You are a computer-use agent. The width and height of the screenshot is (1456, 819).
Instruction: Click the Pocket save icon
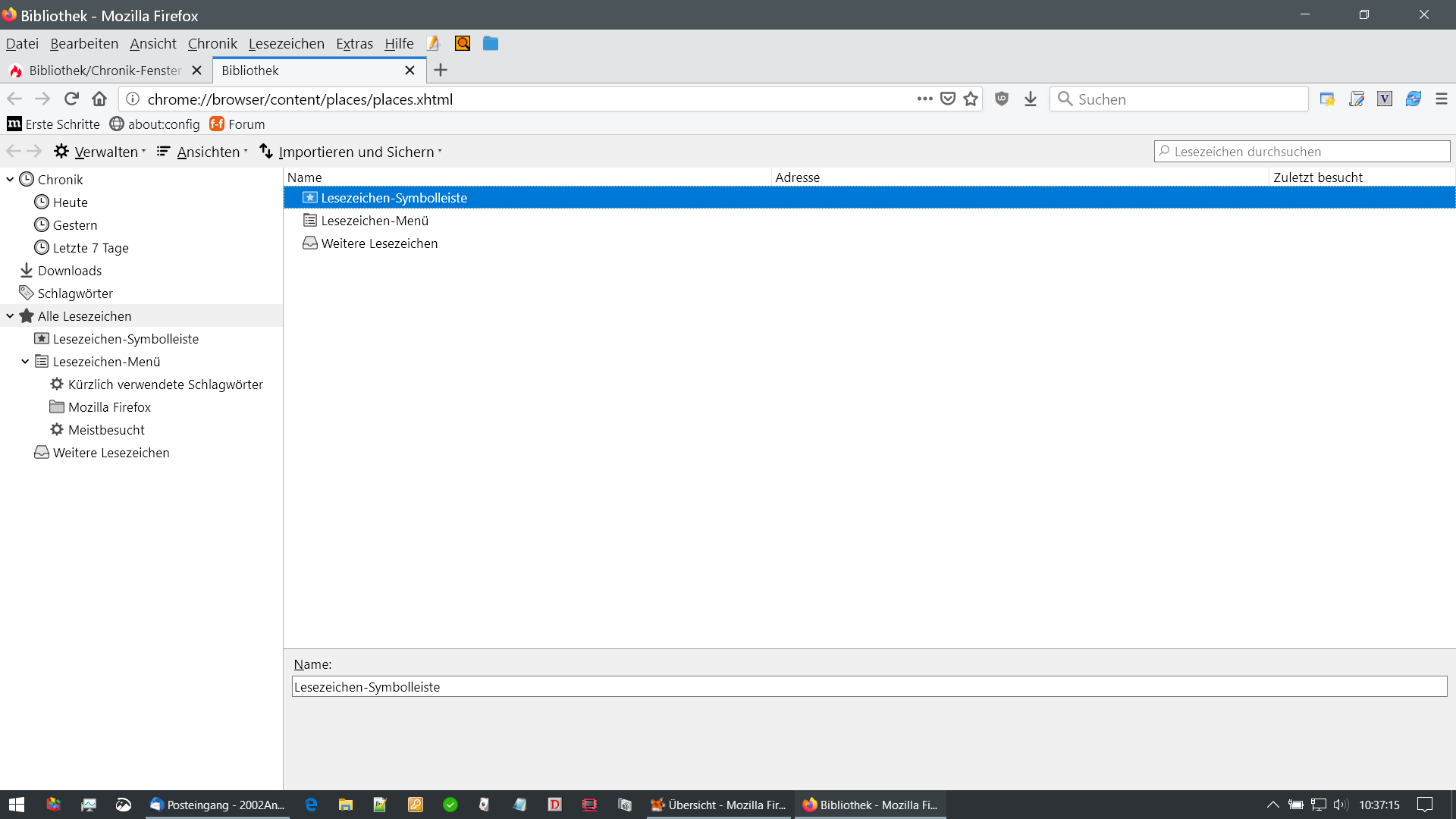[947, 99]
